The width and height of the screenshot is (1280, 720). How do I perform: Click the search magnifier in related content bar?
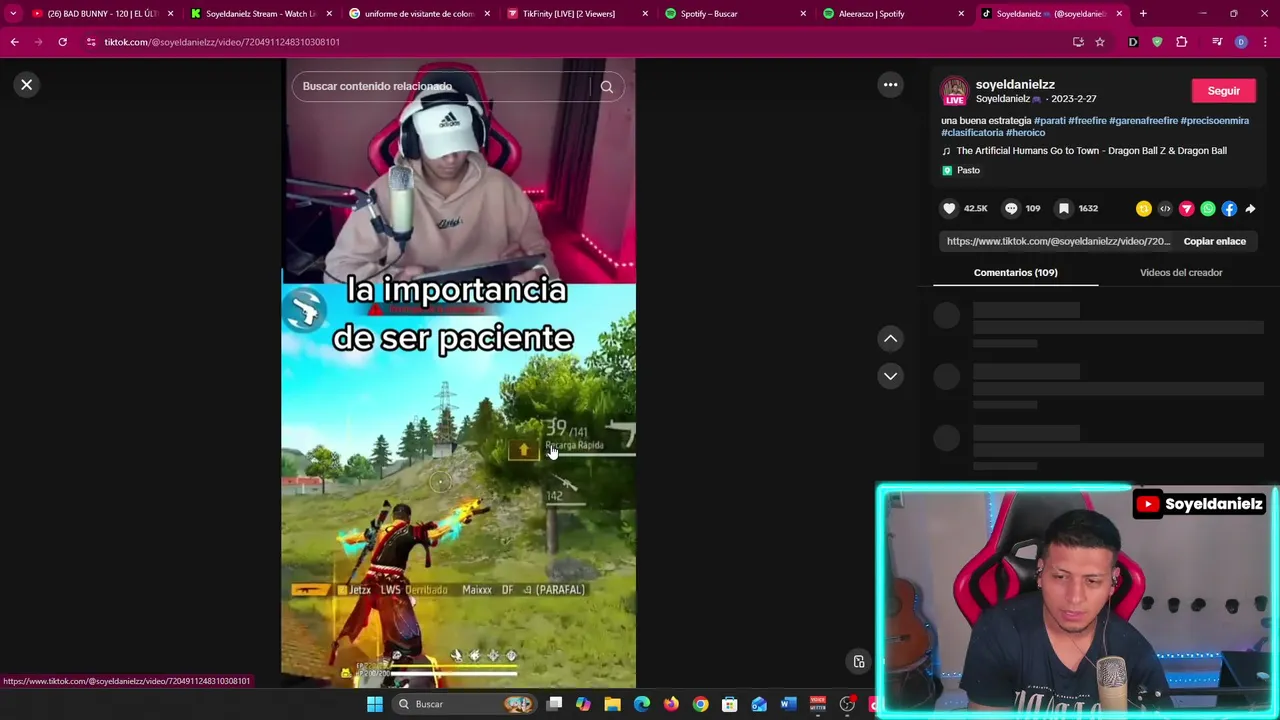606,87
